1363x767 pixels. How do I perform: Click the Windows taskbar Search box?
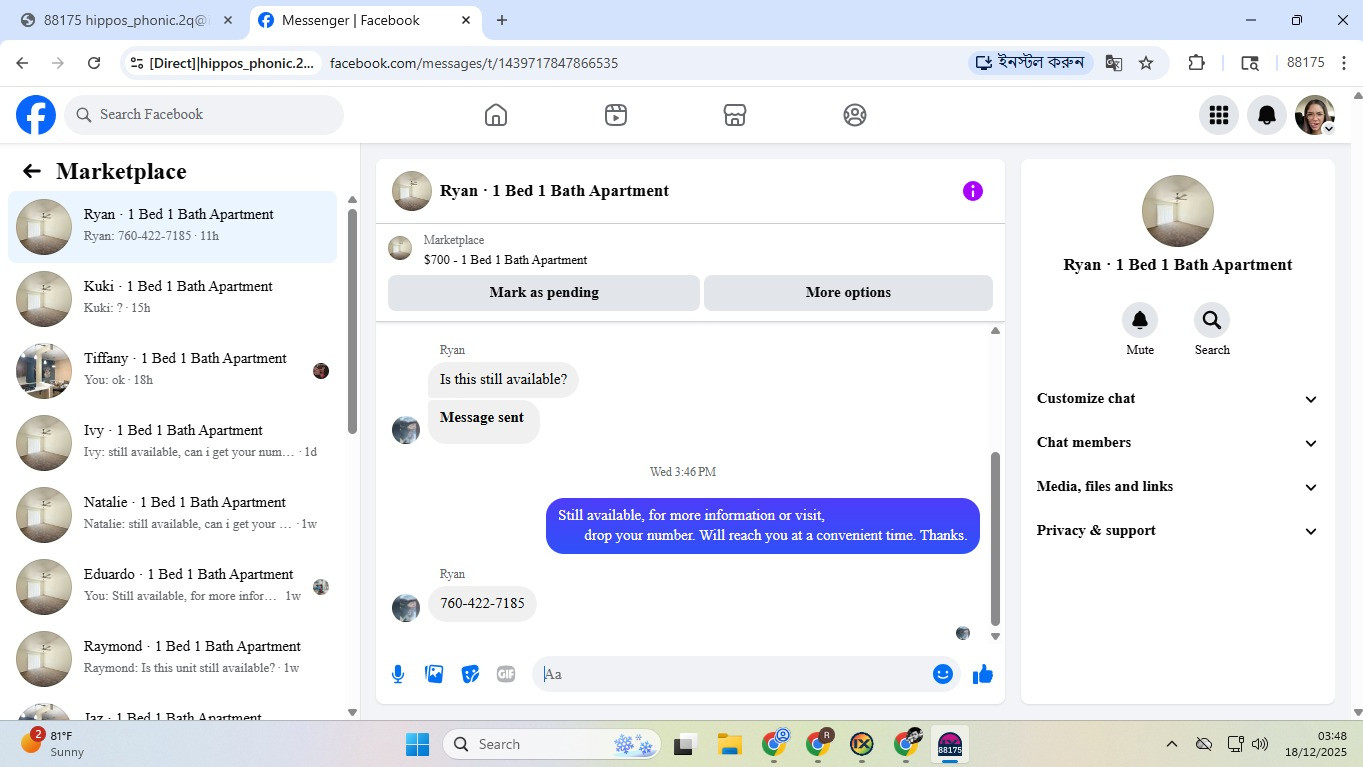[551, 744]
